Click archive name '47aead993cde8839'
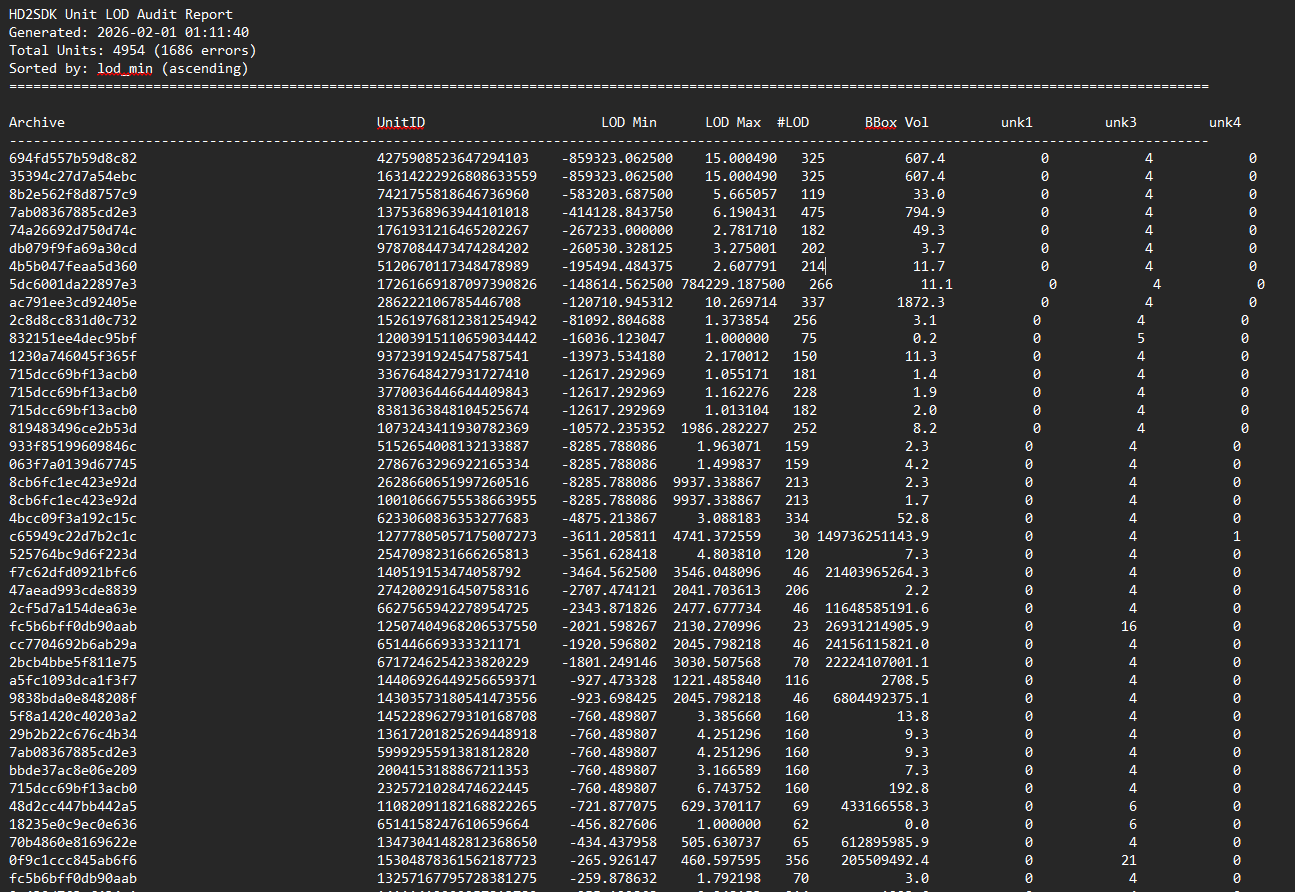The height and width of the screenshot is (892, 1295). pos(73,591)
